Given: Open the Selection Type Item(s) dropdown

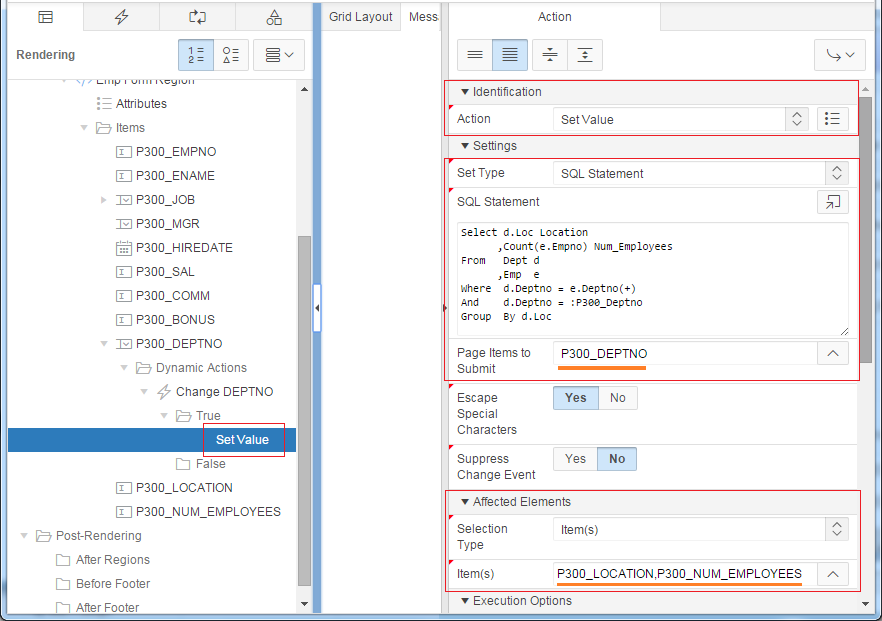Looking at the screenshot, I should [701, 529].
